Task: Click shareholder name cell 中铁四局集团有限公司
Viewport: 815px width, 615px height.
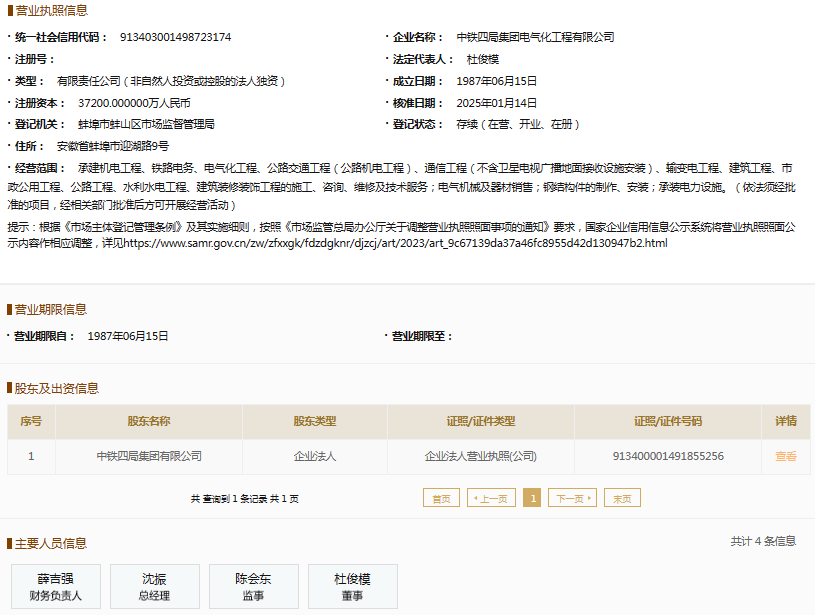Action: (x=149, y=456)
